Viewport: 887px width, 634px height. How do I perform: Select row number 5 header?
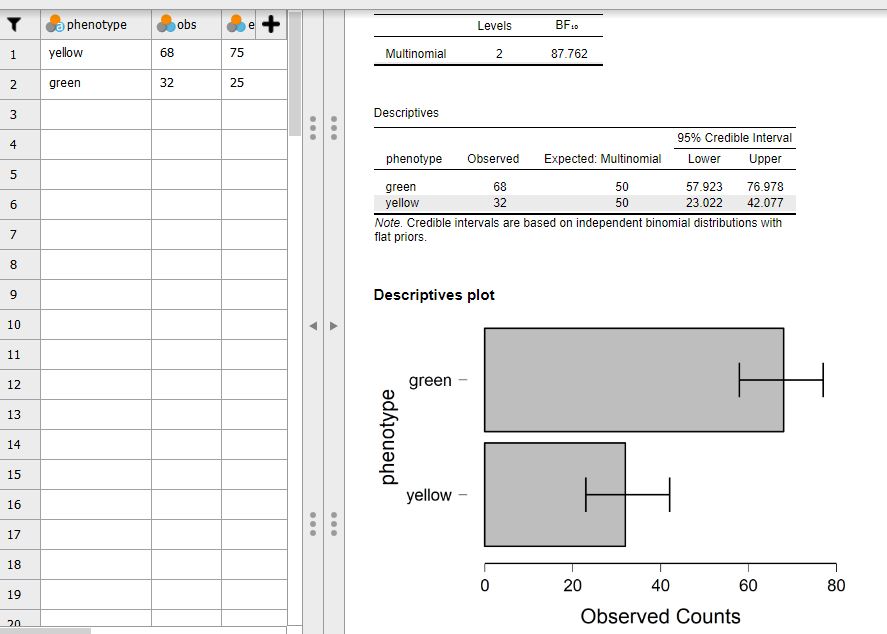pyautogui.click(x=20, y=174)
